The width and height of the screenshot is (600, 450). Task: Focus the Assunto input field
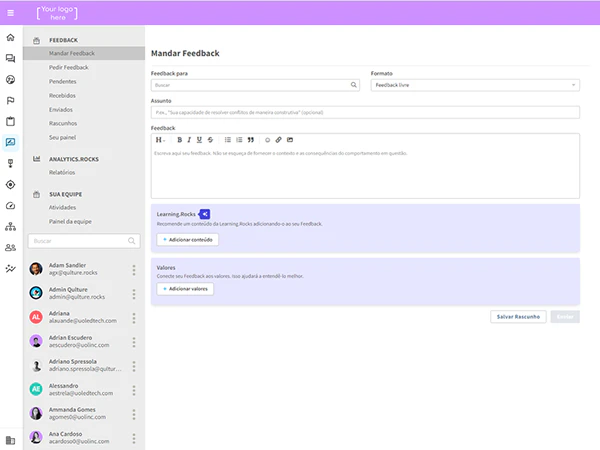(365, 112)
